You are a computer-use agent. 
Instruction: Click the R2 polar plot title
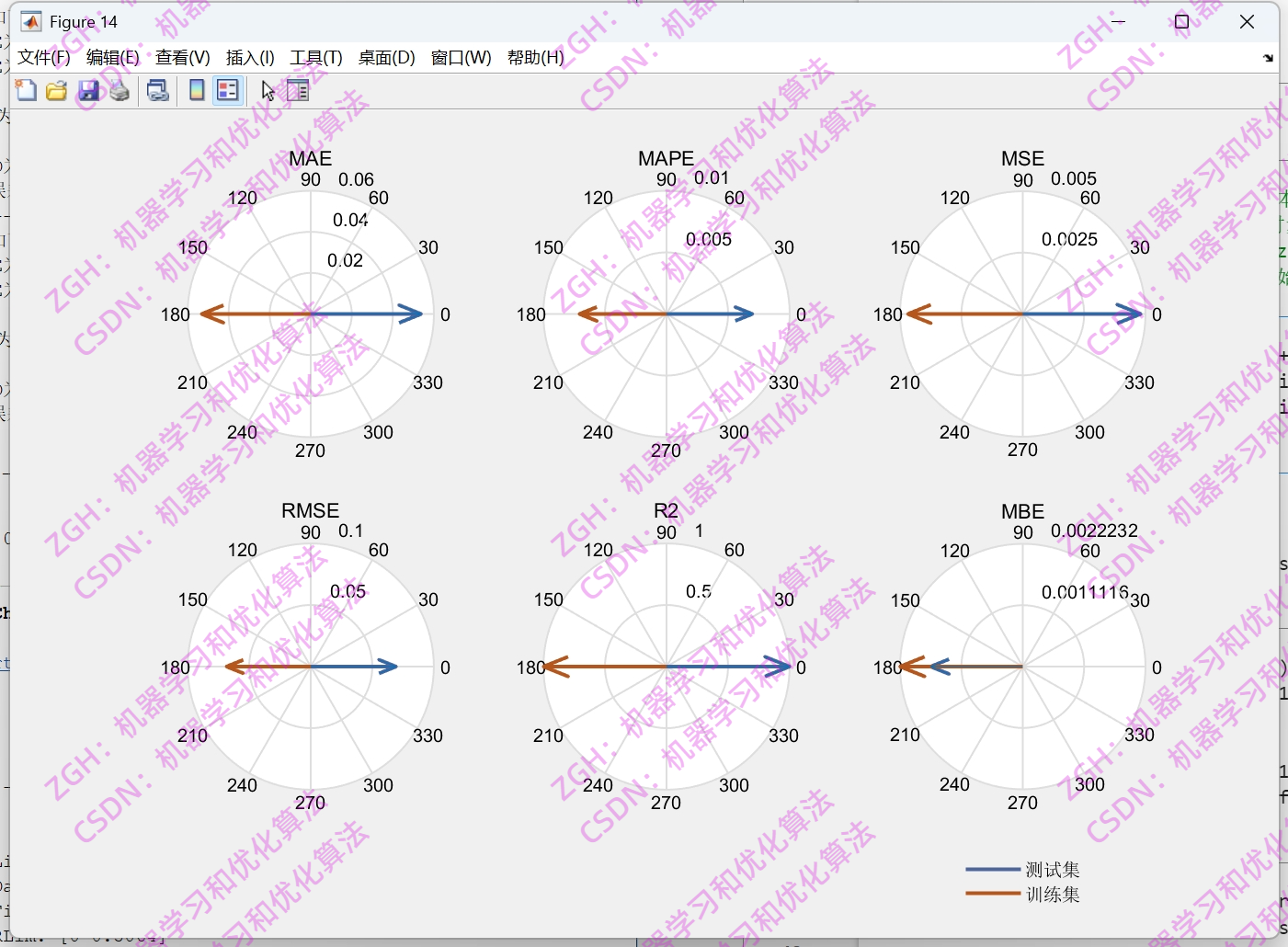pyautogui.click(x=667, y=510)
